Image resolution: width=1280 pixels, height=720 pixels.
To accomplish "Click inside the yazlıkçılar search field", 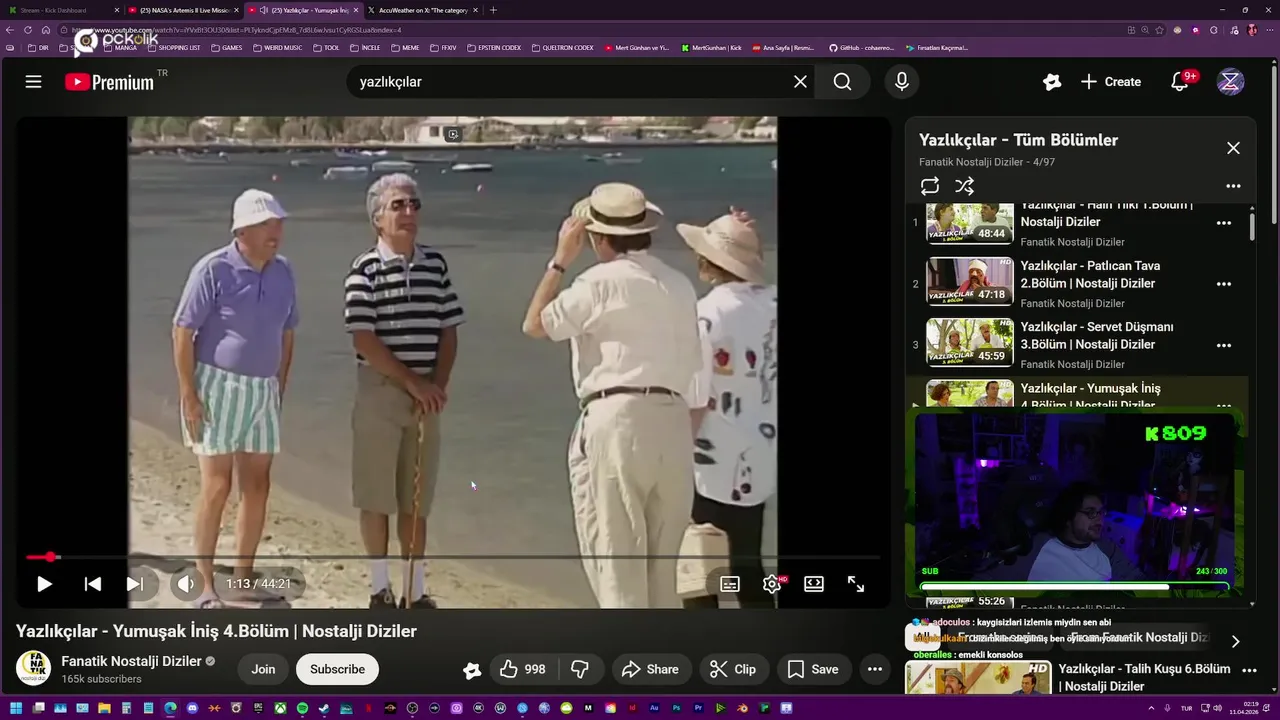I will tap(570, 82).
